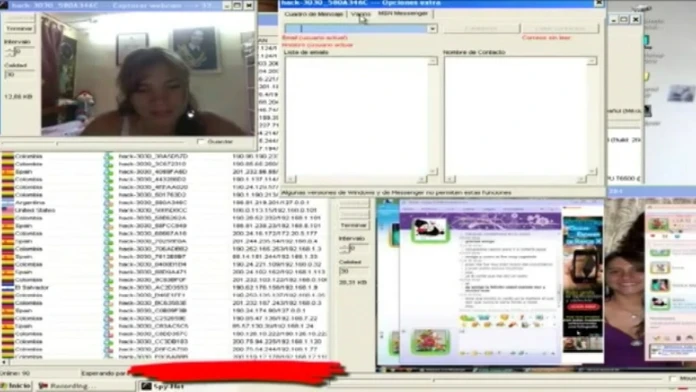Click status icon beside the El Salvador row
696x392 pixels.
[108, 288]
